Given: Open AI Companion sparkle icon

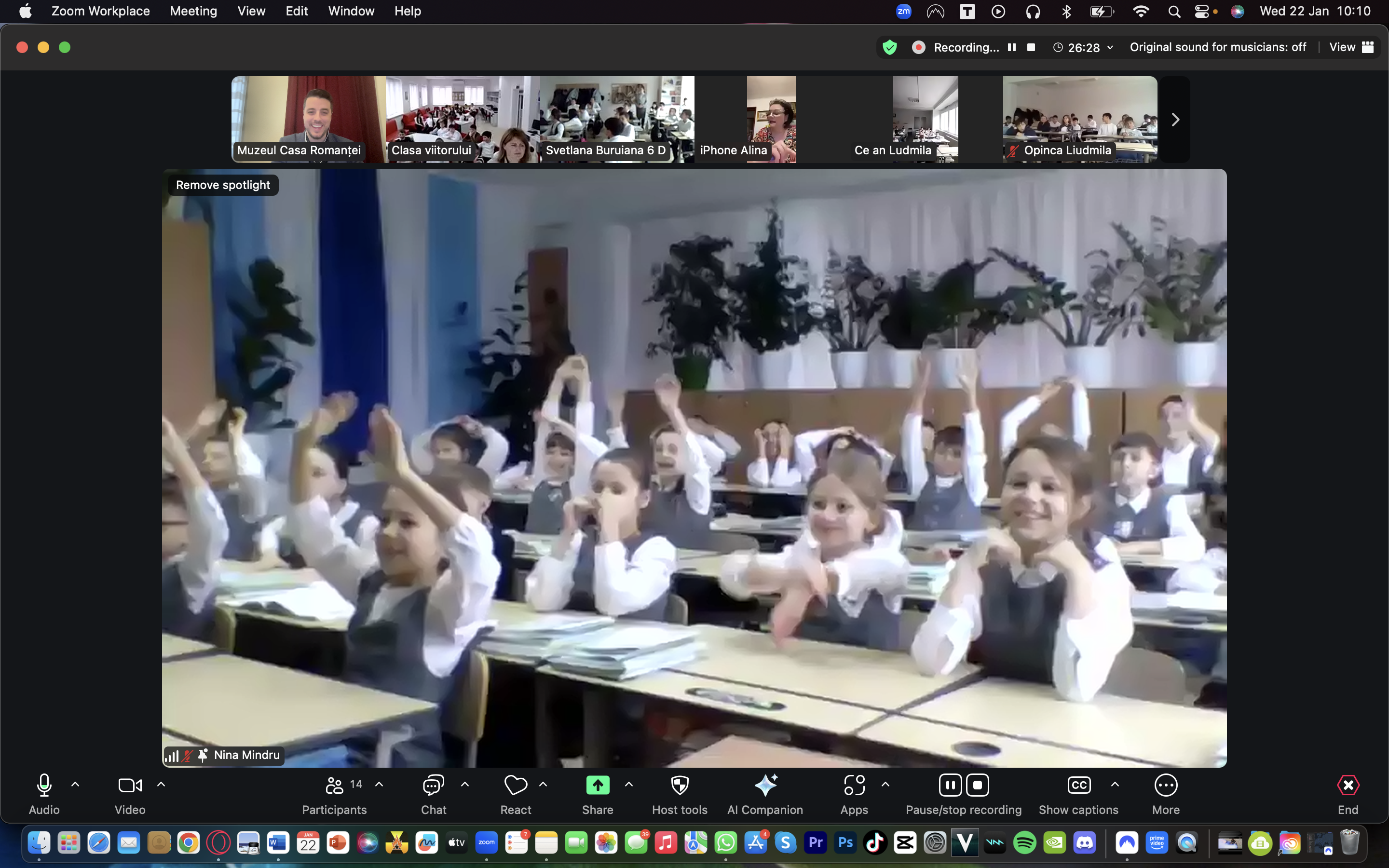Looking at the screenshot, I should [x=765, y=786].
